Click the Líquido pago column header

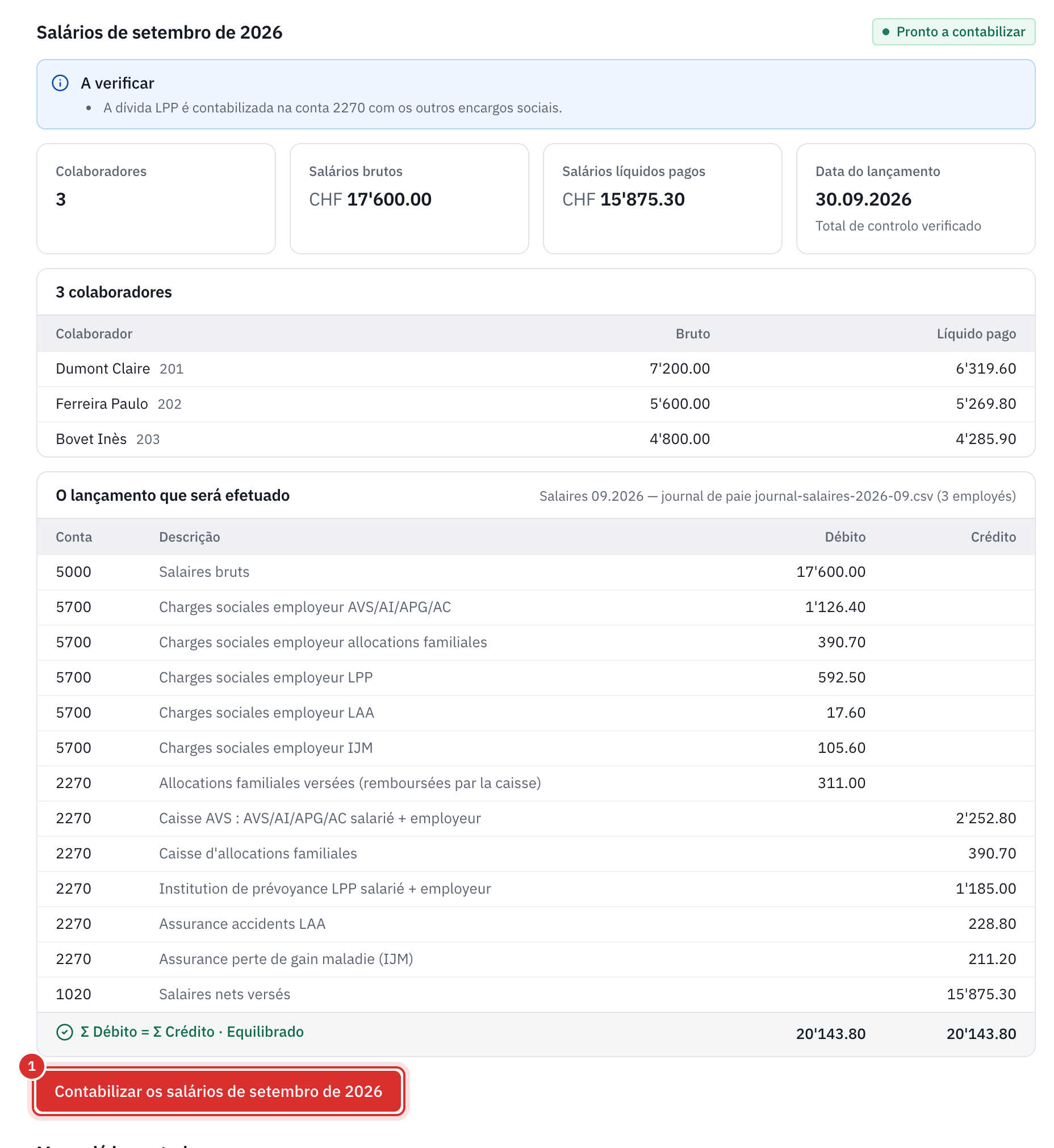pos(976,334)
